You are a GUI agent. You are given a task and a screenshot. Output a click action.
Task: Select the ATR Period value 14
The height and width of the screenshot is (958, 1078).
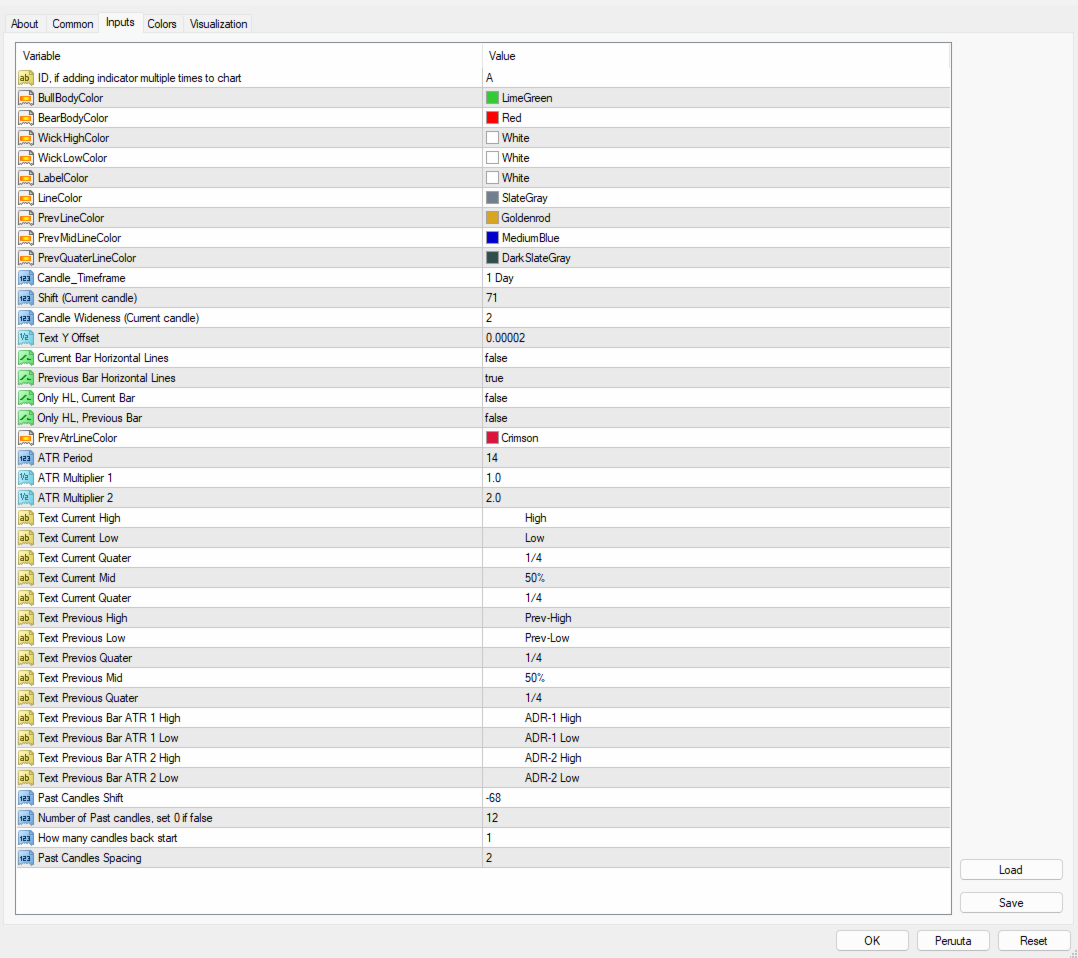[716, 457]
